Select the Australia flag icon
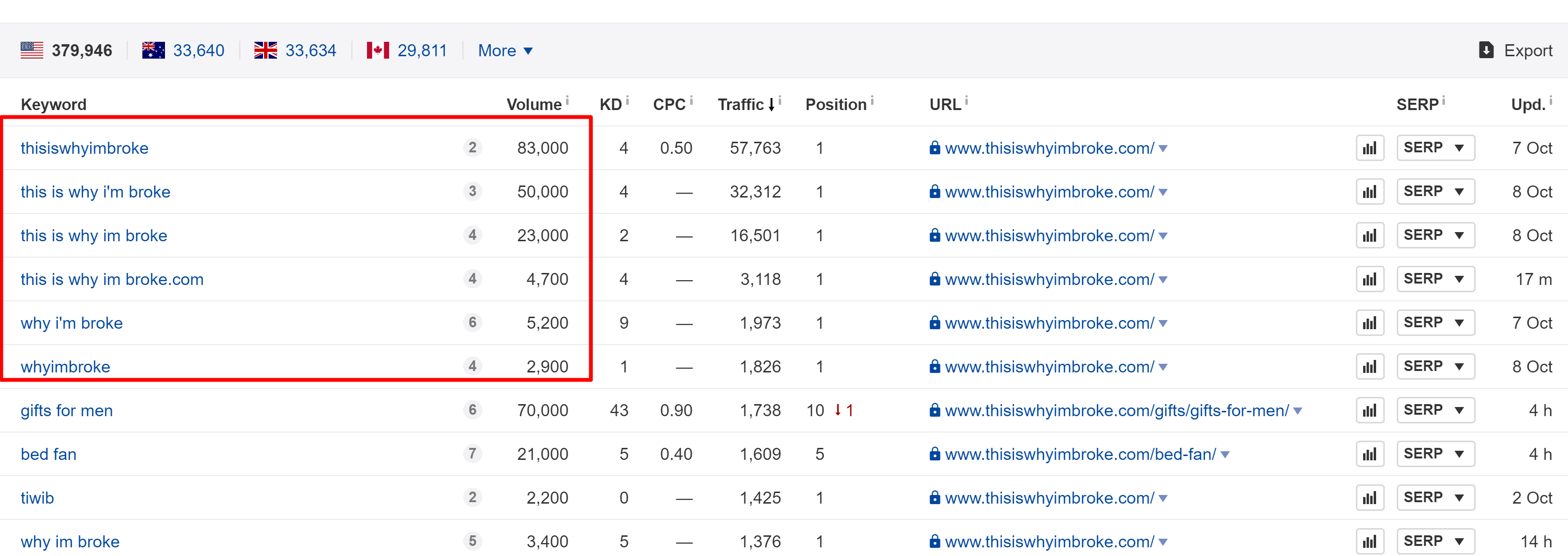The width and height of the screenshot is (1568, 556). coord(153,50)
